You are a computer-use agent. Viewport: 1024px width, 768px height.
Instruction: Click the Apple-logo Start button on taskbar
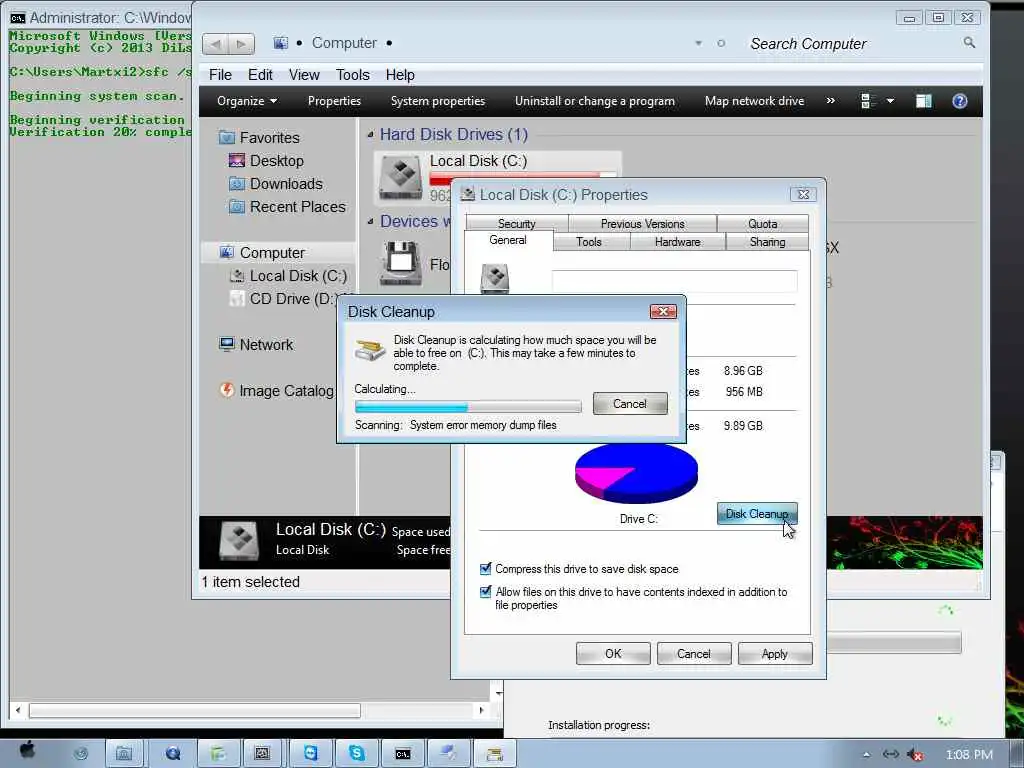tap(27, 751)
